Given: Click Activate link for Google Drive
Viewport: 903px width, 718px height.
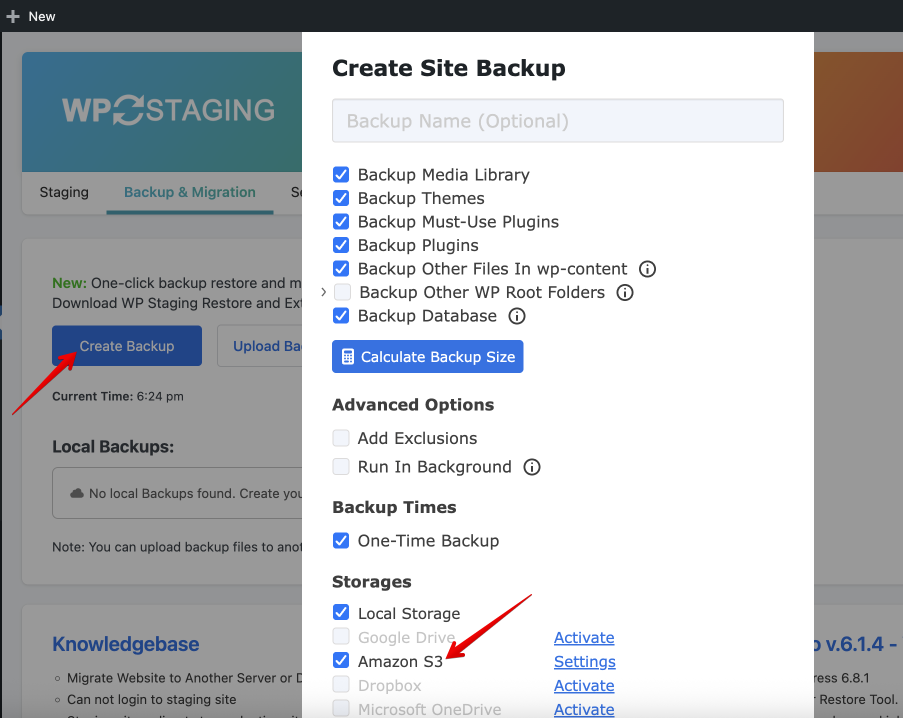Looking at the screenshot, I should pyautogui.click(x=584, y=638).
